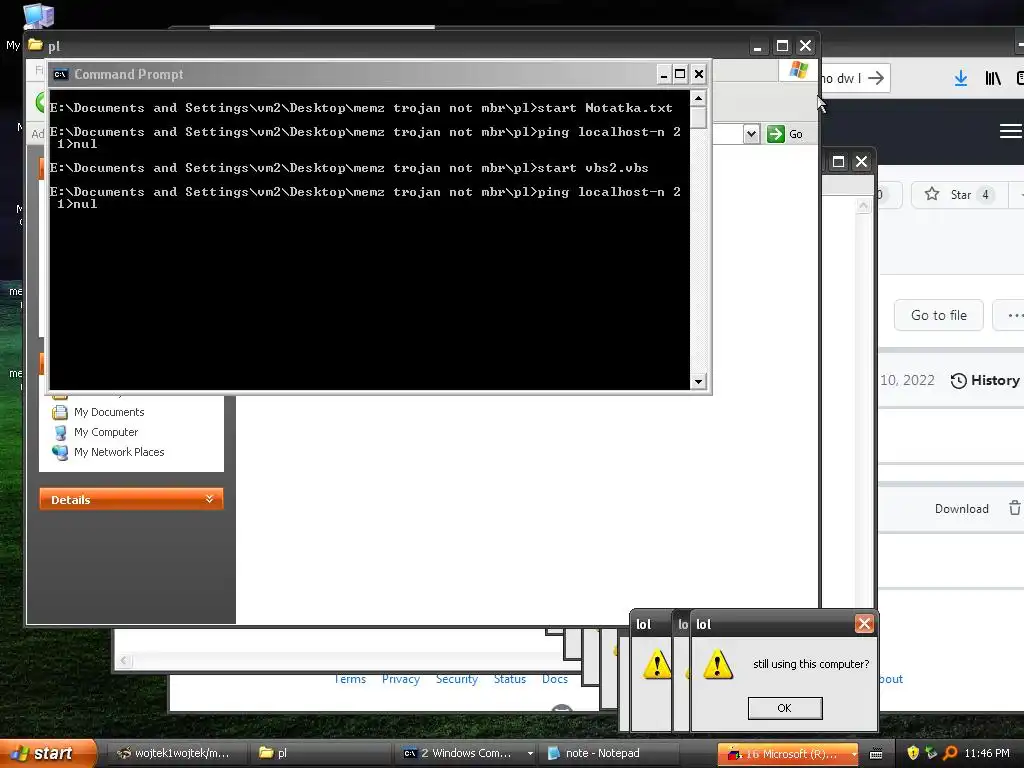Click the History clock icon

click(x=958, y=381)
